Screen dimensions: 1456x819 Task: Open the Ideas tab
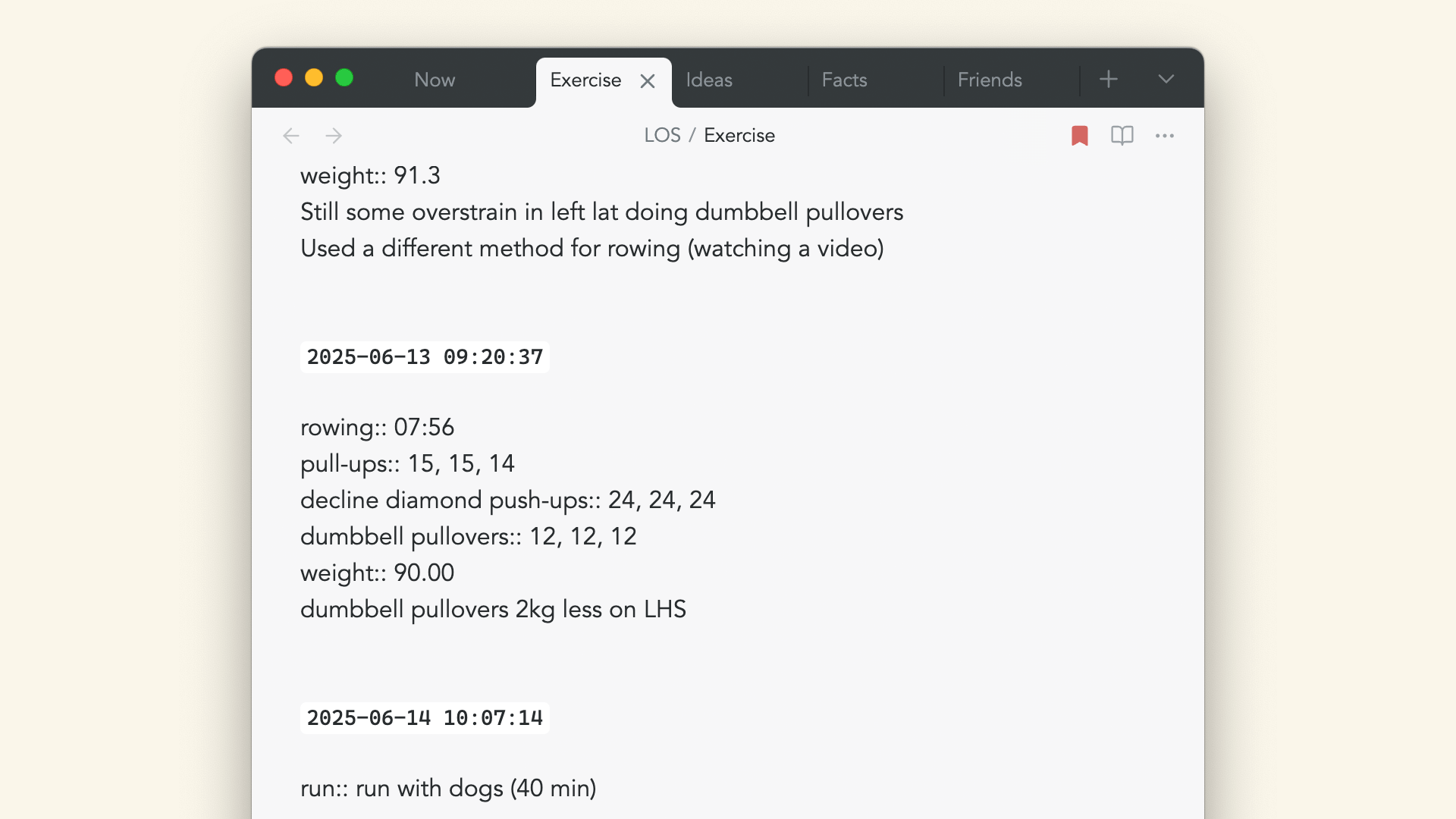click(709, 80)
